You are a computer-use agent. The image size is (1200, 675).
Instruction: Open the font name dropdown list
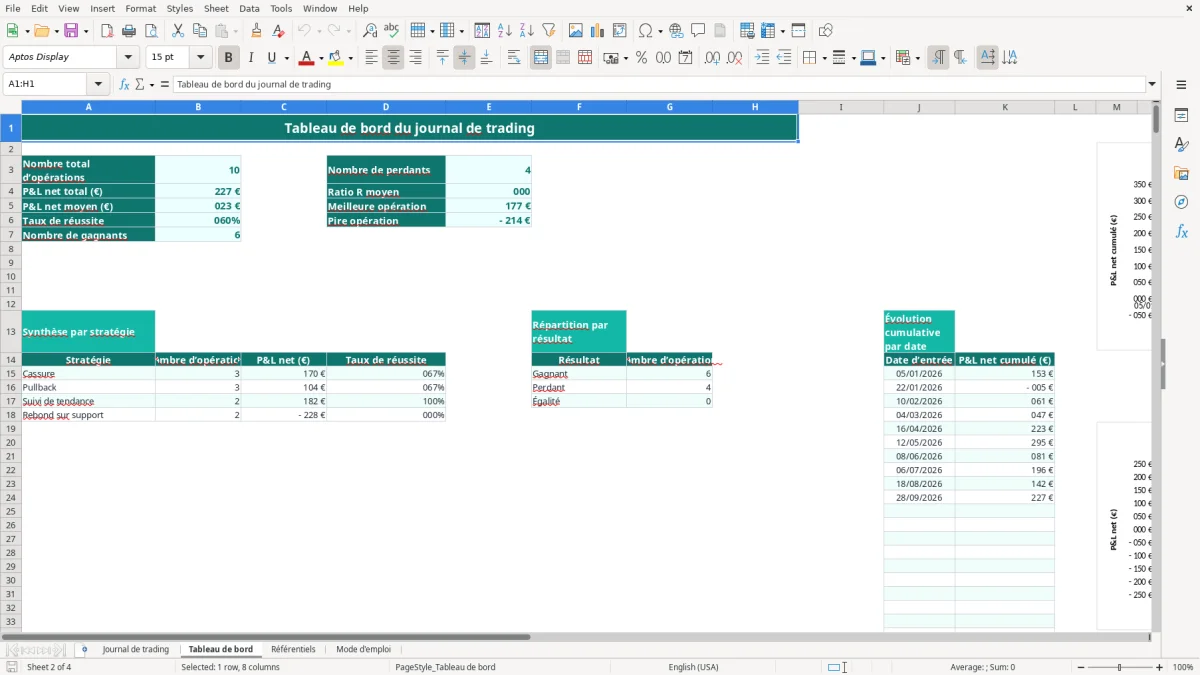click(128, 58)
